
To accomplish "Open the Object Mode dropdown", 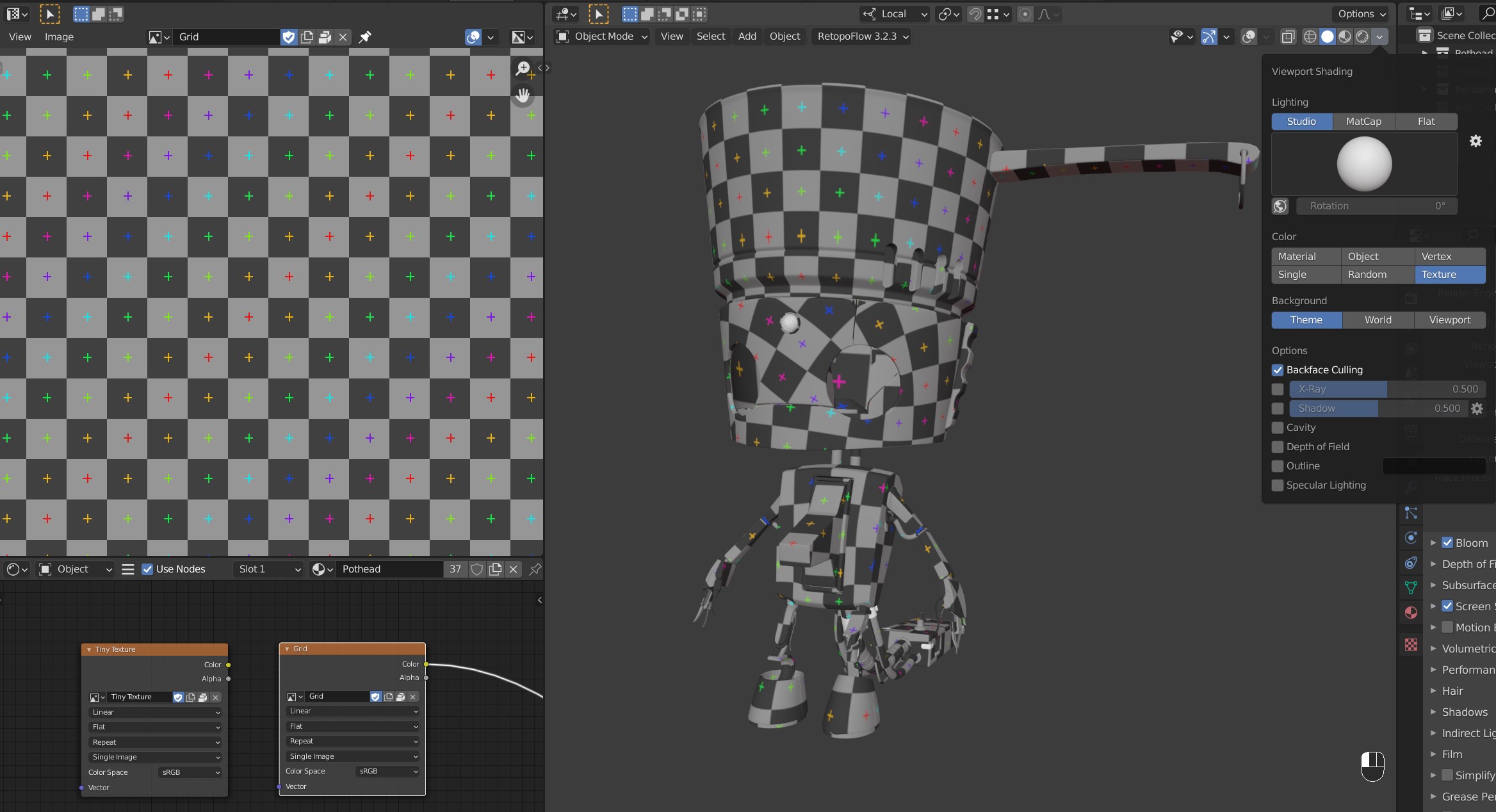I will pos(602,37).
